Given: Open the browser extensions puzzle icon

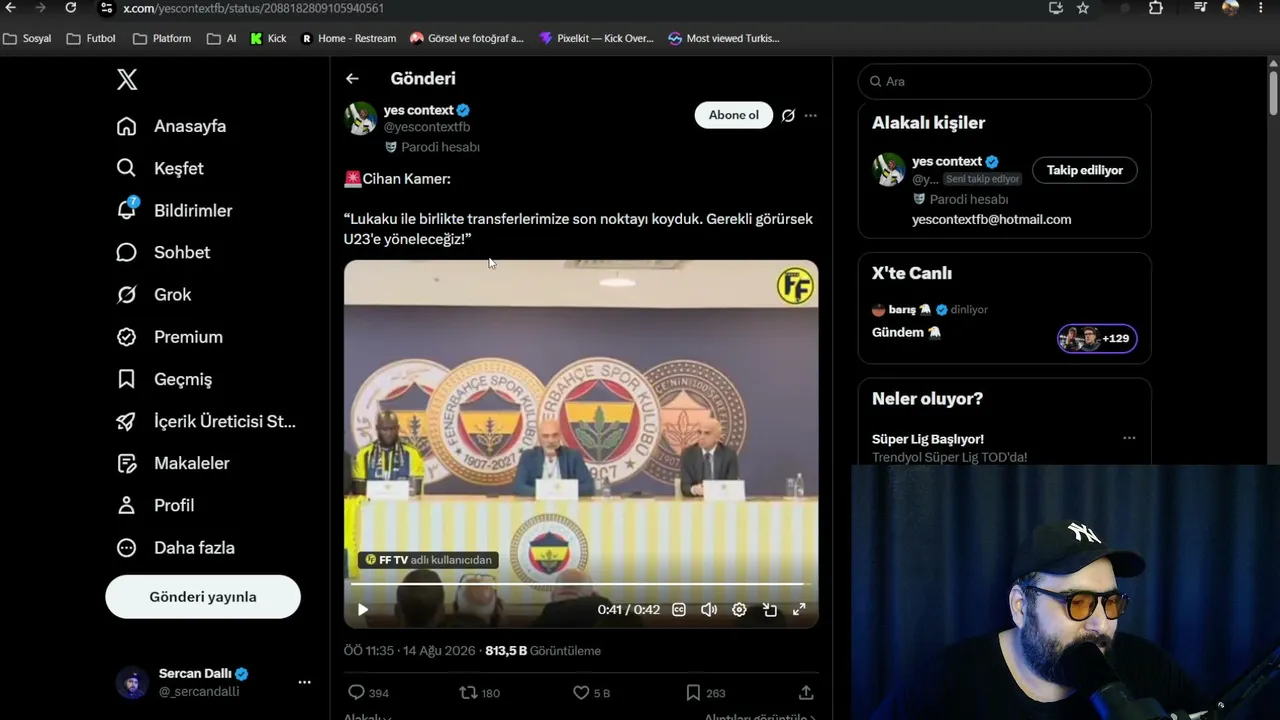Looking at the screenshot, I should [x=1156, y=8].
